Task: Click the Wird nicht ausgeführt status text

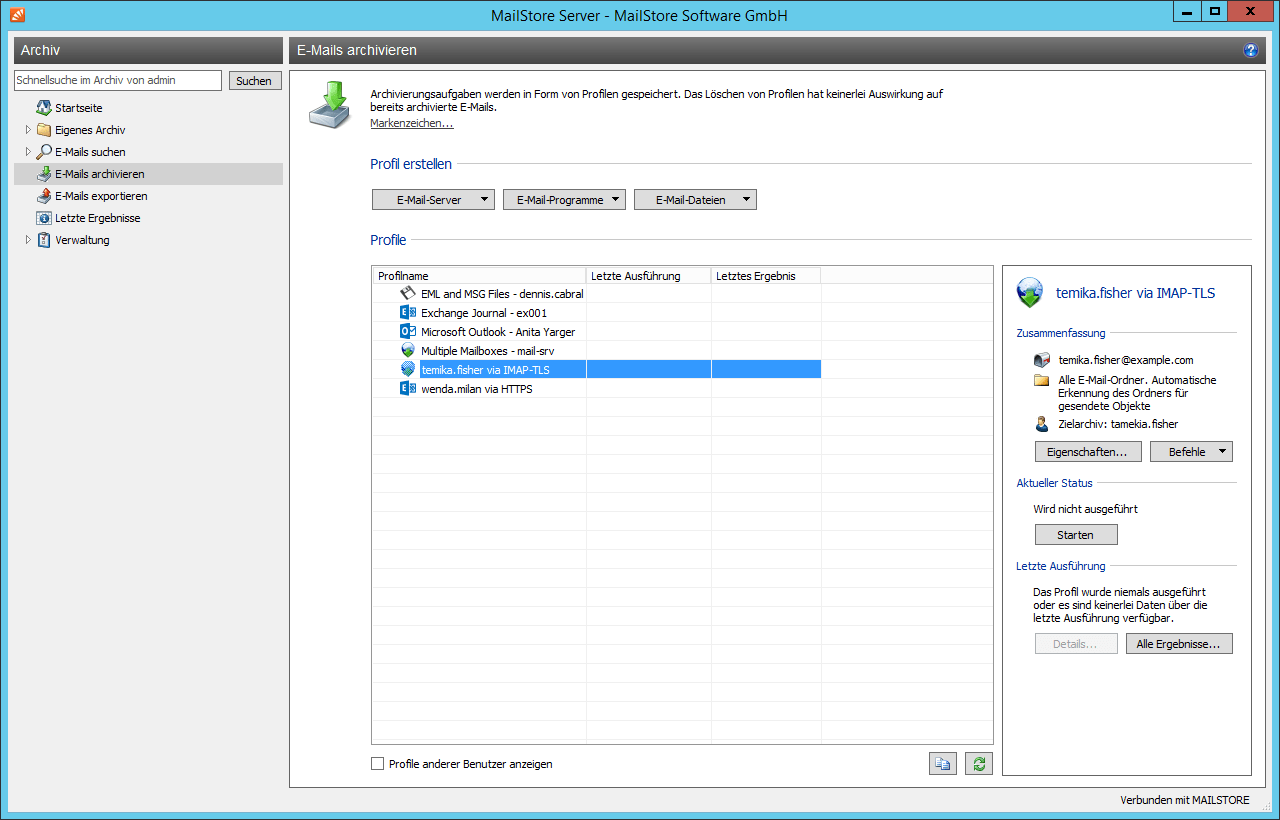Action: [x=1085, y=509]
